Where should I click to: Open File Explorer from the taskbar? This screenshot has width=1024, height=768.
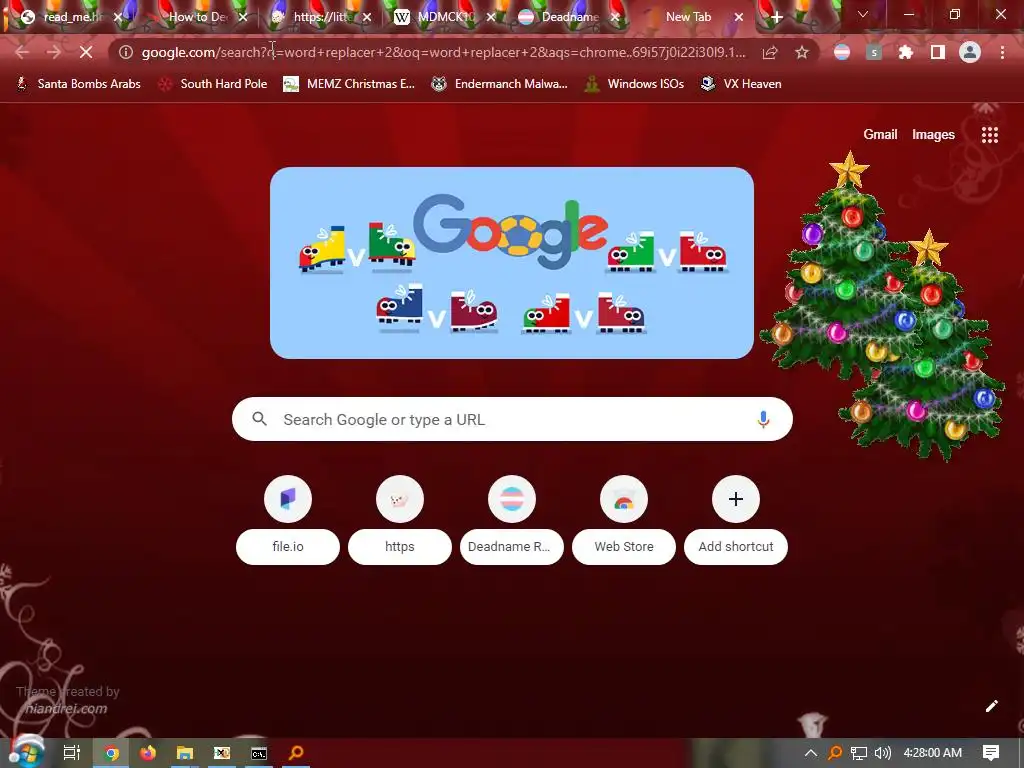pos(185,753)
